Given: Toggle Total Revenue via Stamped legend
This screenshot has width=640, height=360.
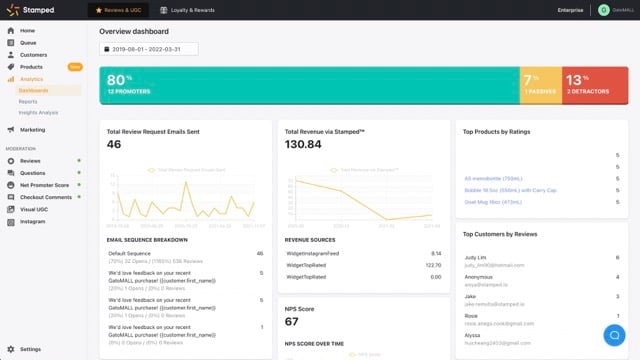Looking at the screenshot, I should 364,170.
